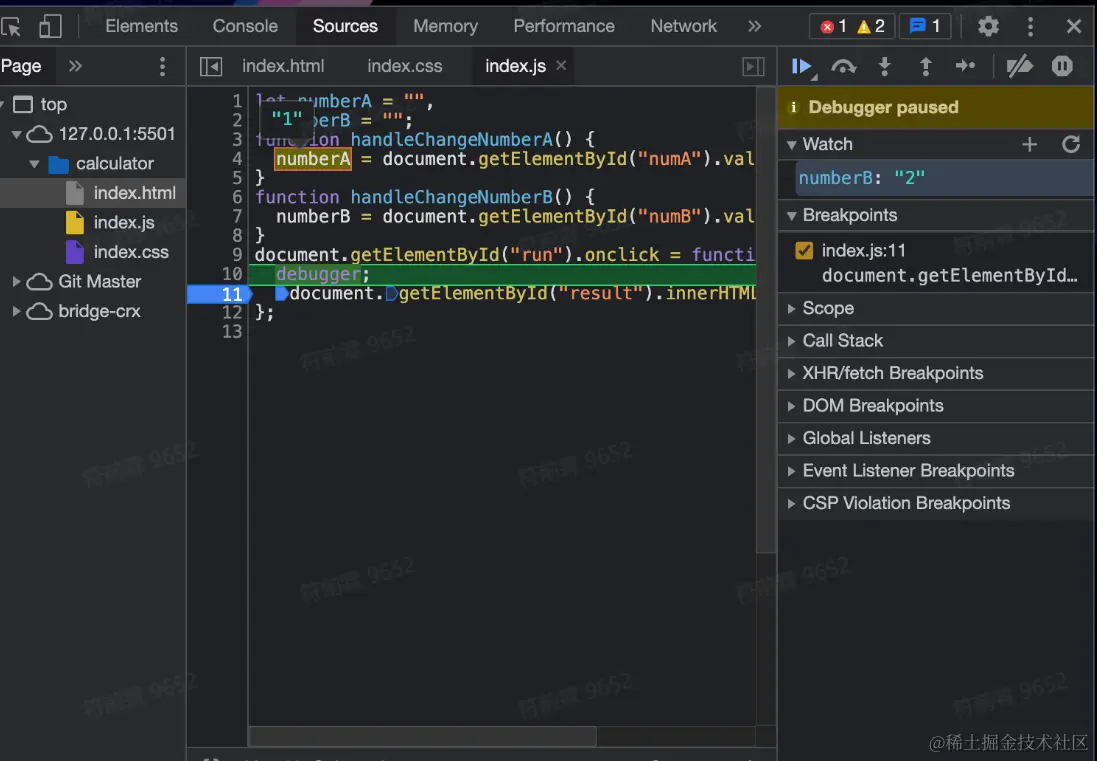Image resolution: width=1097 pixels, height=761 pixels.
Task: Add a new watch expression
Action: click(1029, 145)
